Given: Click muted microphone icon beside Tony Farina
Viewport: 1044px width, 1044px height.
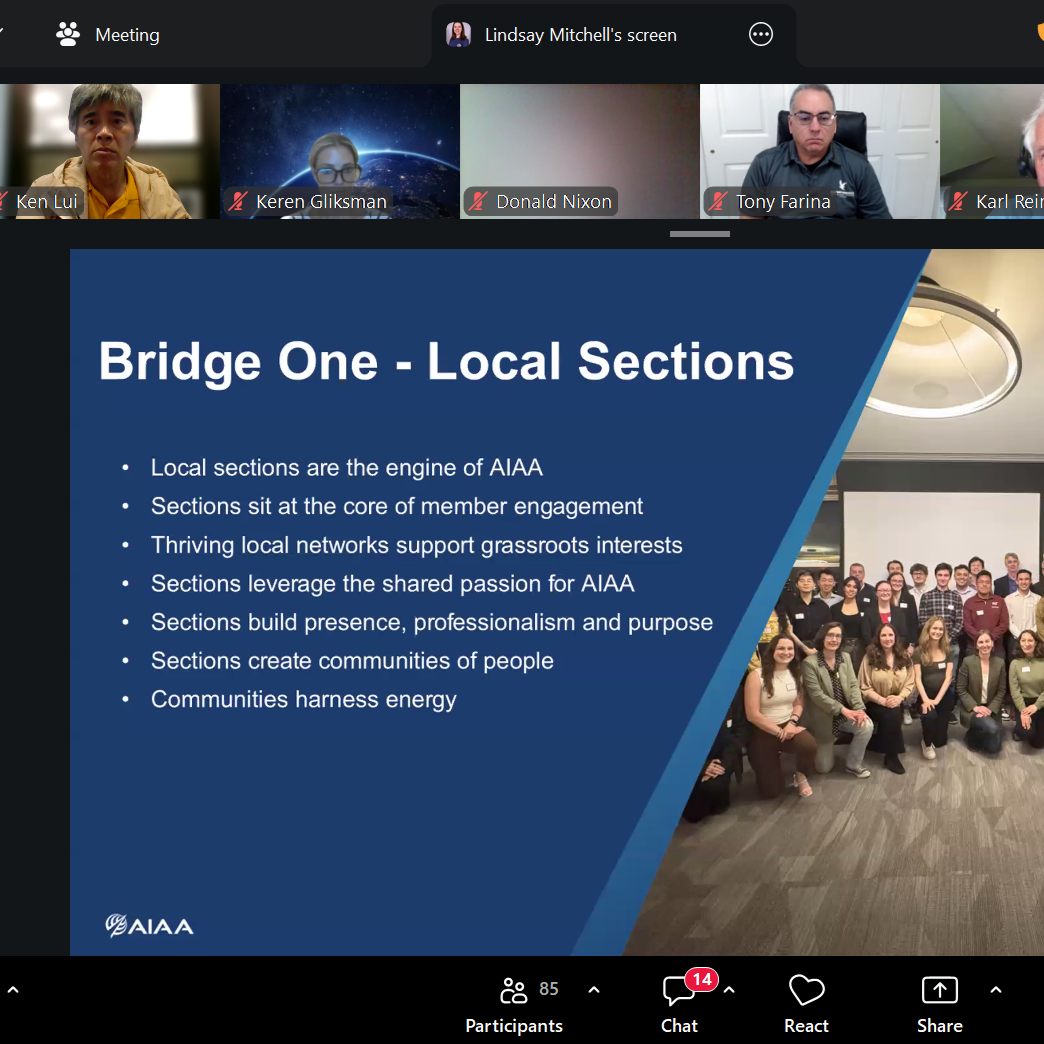Looking at the screenshot, I should point(718,201).
